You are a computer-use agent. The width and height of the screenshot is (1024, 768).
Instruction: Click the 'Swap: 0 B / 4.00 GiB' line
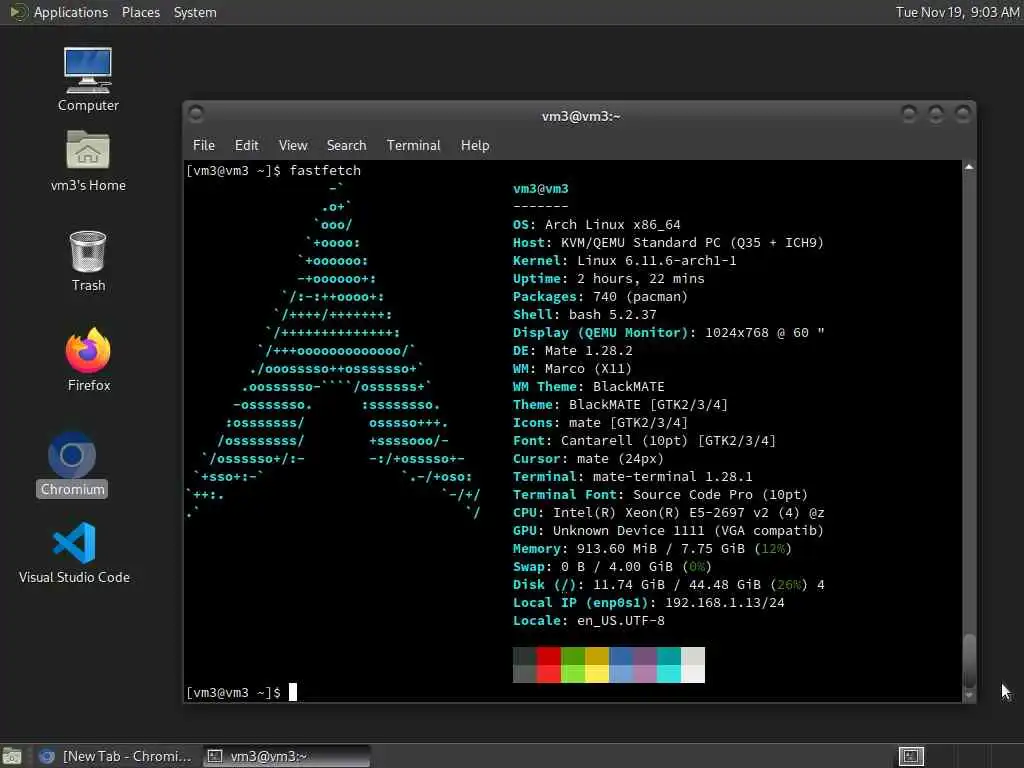point(612,567)
